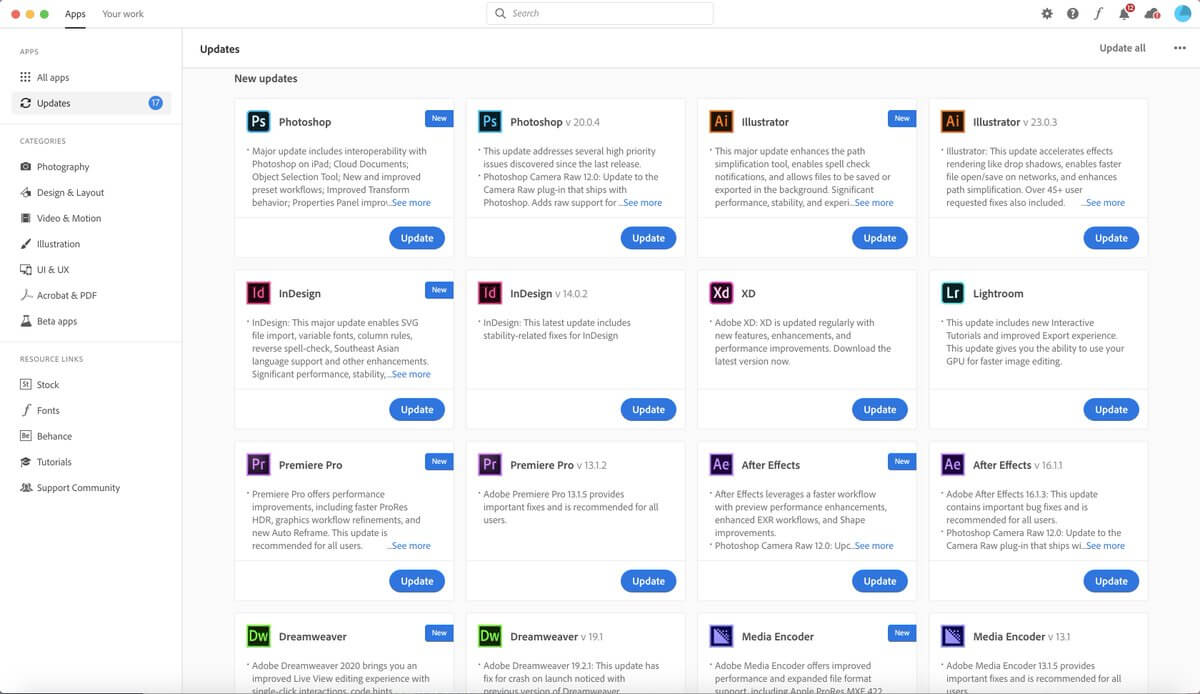This screenshot has width=1200, height=694.
Task: Open the Creative Cloud preferences gear
Action: [1046, 14]
